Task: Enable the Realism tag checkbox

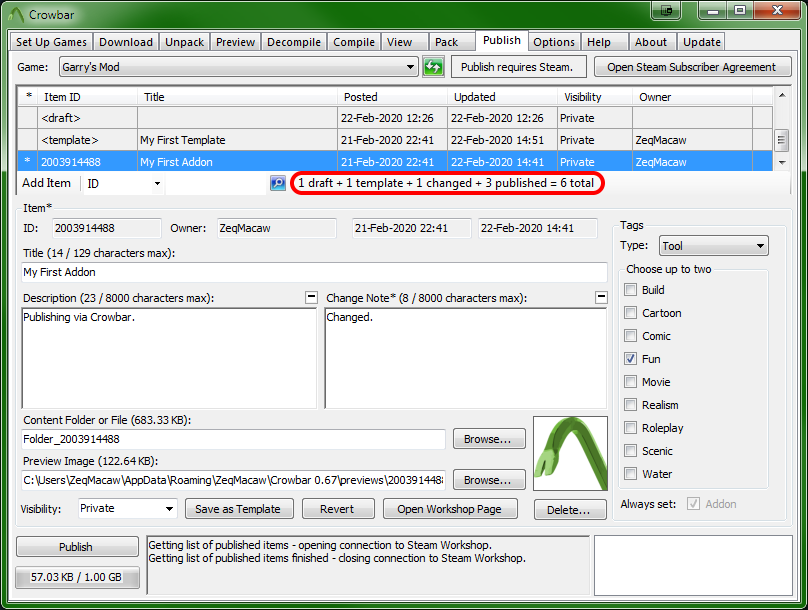Action: coord(630,405)
